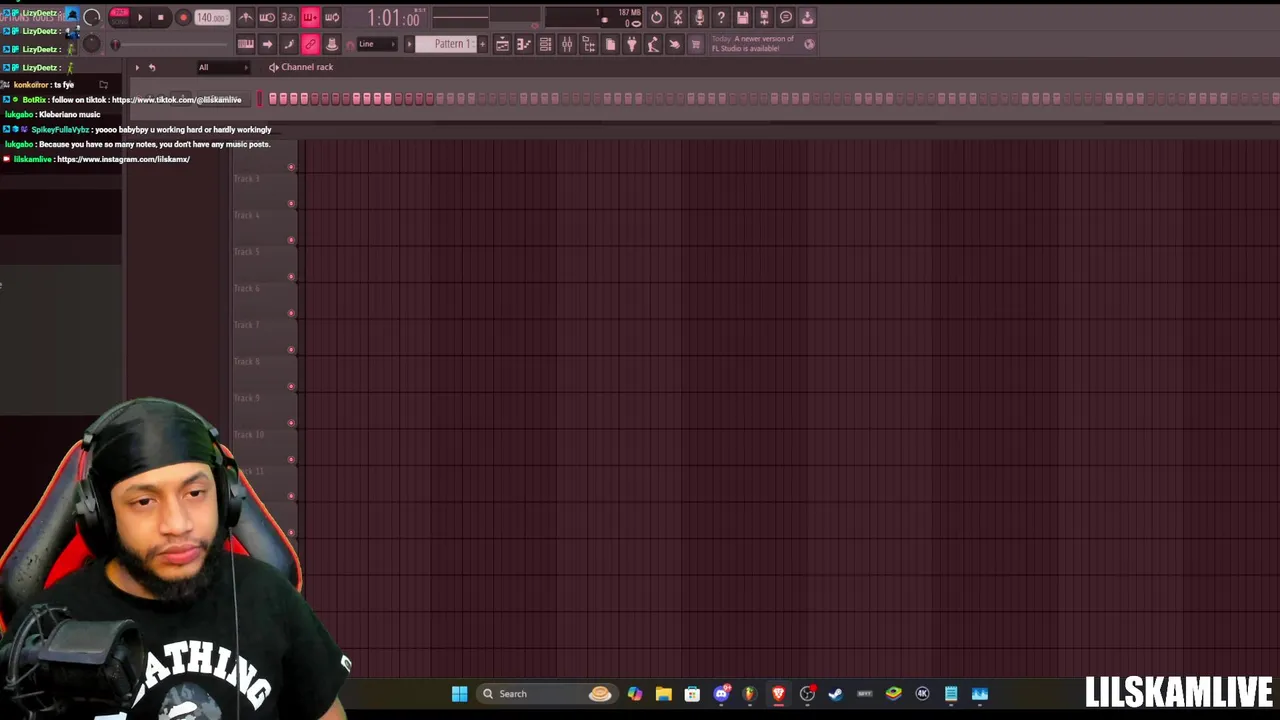Screen dimensions: 1280x720
Task: Click the taskbar Search box
Action: click(x=546, y=693)
